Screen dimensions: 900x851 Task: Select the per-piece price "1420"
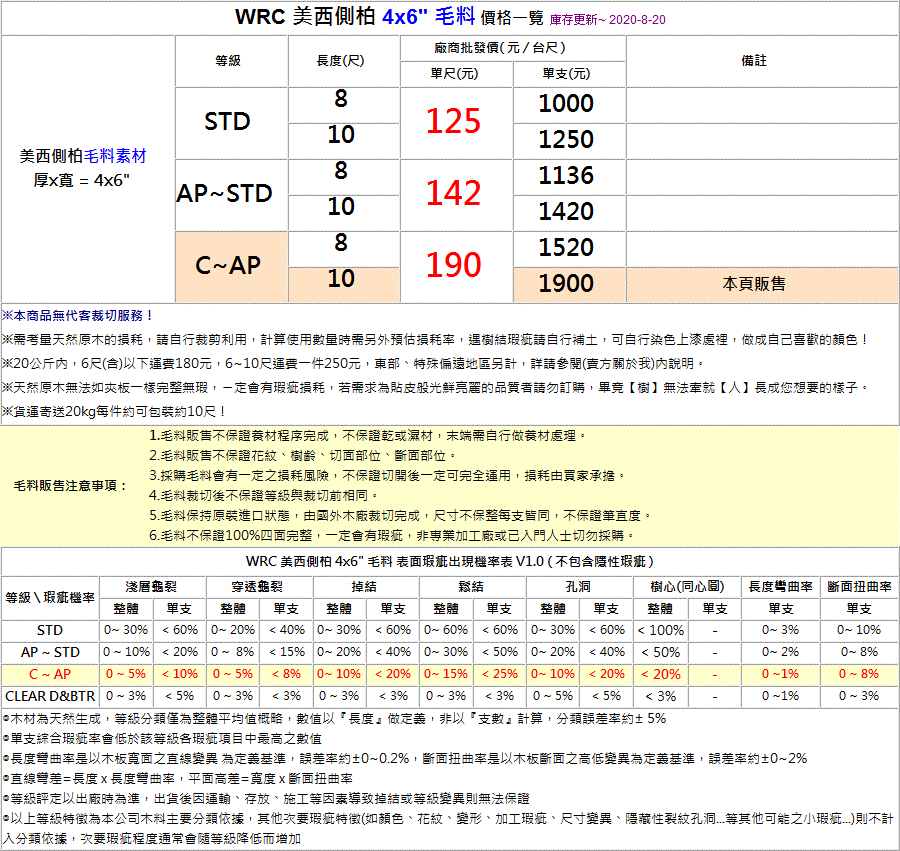[x=566, y=212]
